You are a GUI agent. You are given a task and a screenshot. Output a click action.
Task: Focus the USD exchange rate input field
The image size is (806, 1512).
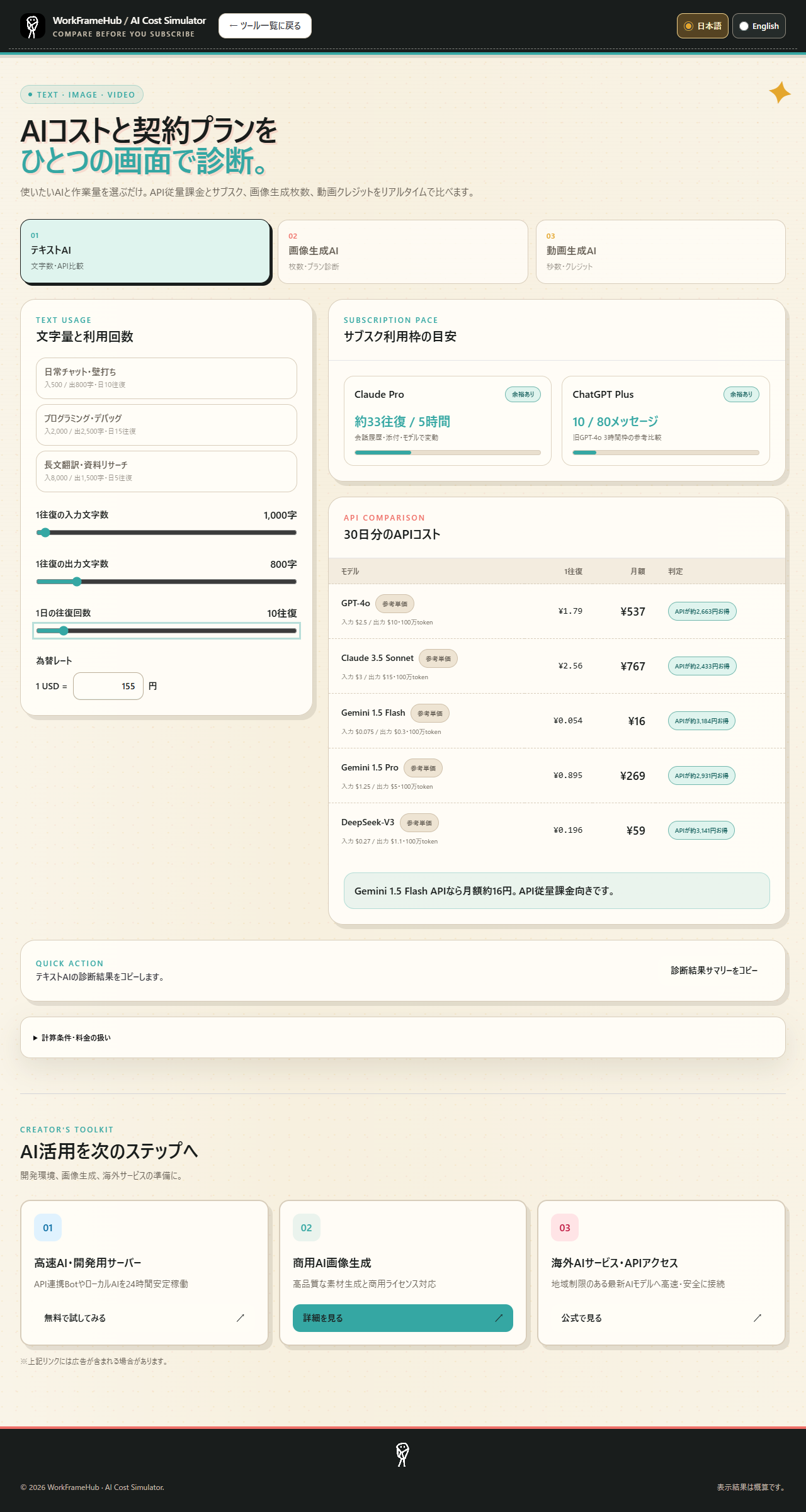[108, 686]
